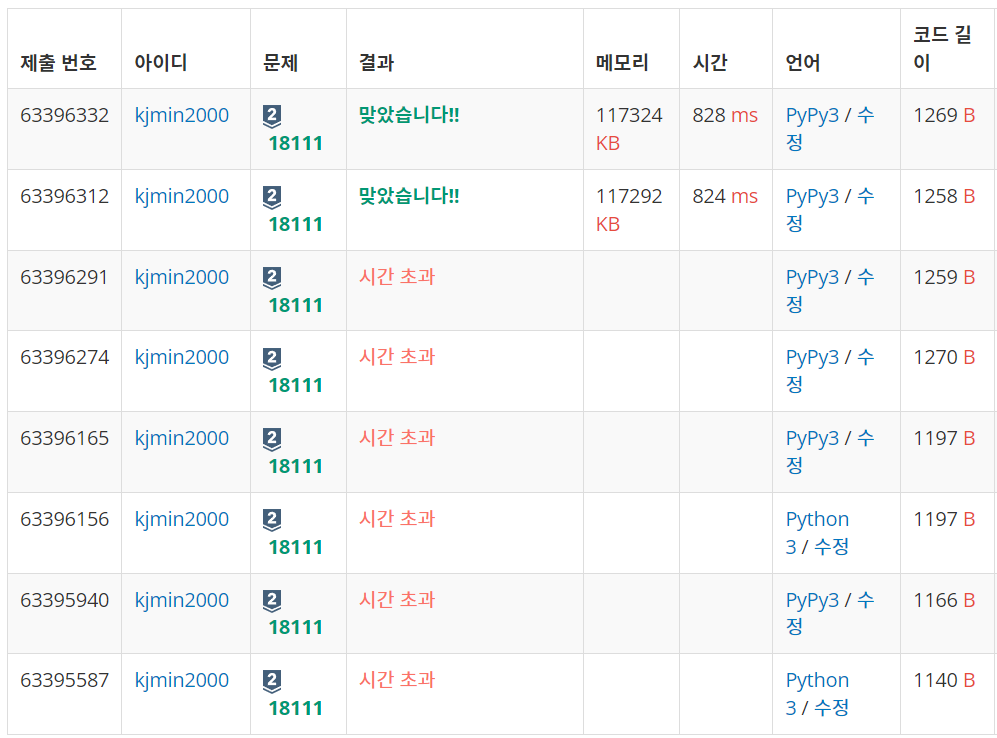
Task: Click code length 1140 B
Action: coord(944,680)
